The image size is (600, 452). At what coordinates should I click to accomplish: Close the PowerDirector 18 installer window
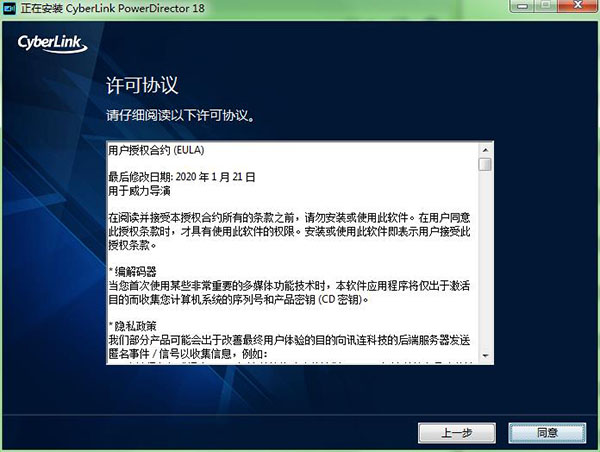pos(578,6)
